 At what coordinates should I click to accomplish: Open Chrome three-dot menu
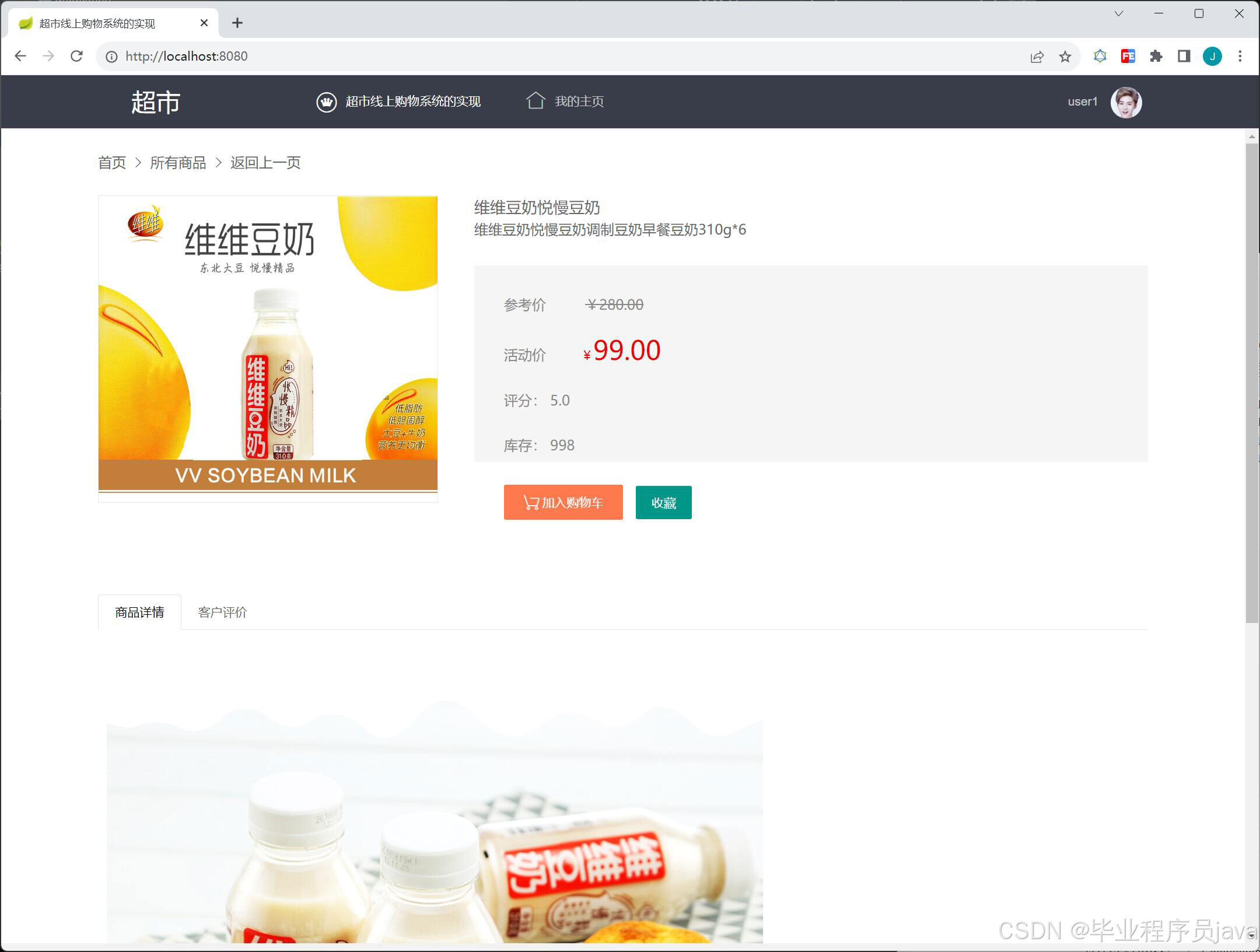pyautogui.click(x=1240, y=57)
